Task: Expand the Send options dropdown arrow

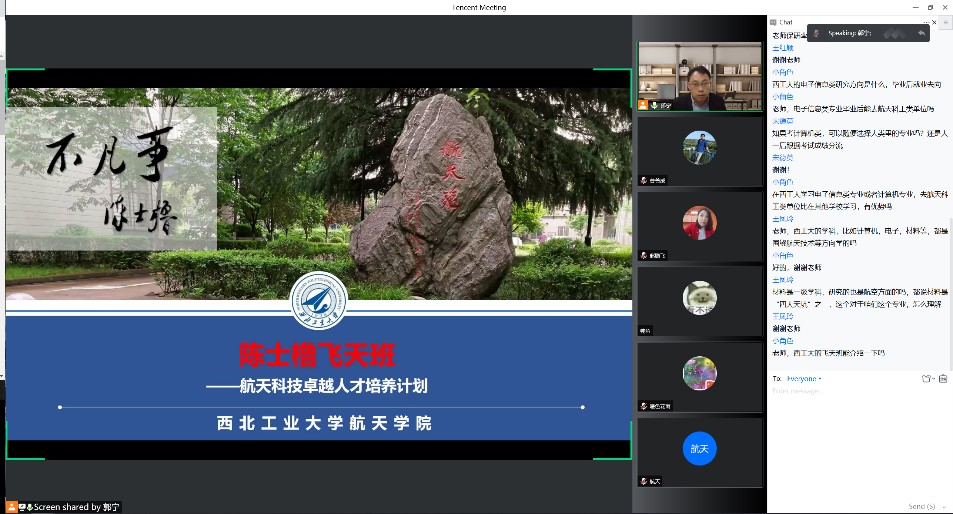Action: click(943, 506)
